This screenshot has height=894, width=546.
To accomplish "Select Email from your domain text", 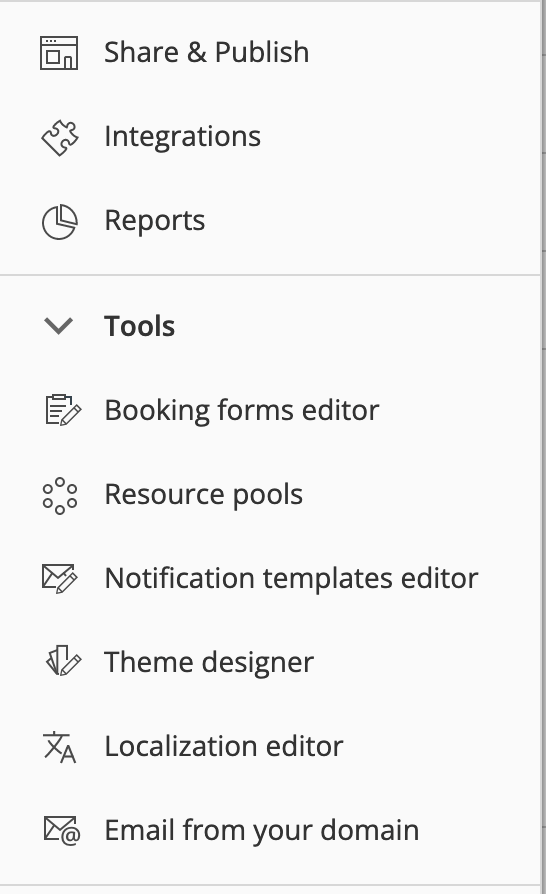I will click(262, 830).
